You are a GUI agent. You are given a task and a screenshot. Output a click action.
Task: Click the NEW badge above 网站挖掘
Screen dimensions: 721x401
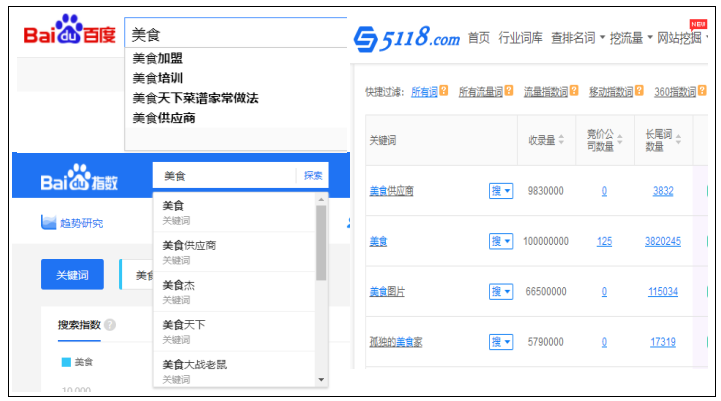[698, 24]
